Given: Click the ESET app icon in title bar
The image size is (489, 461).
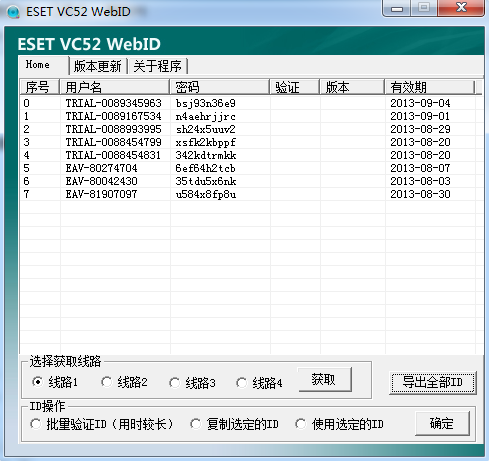Looking at the screenshot, I should [x=13, y=12].
